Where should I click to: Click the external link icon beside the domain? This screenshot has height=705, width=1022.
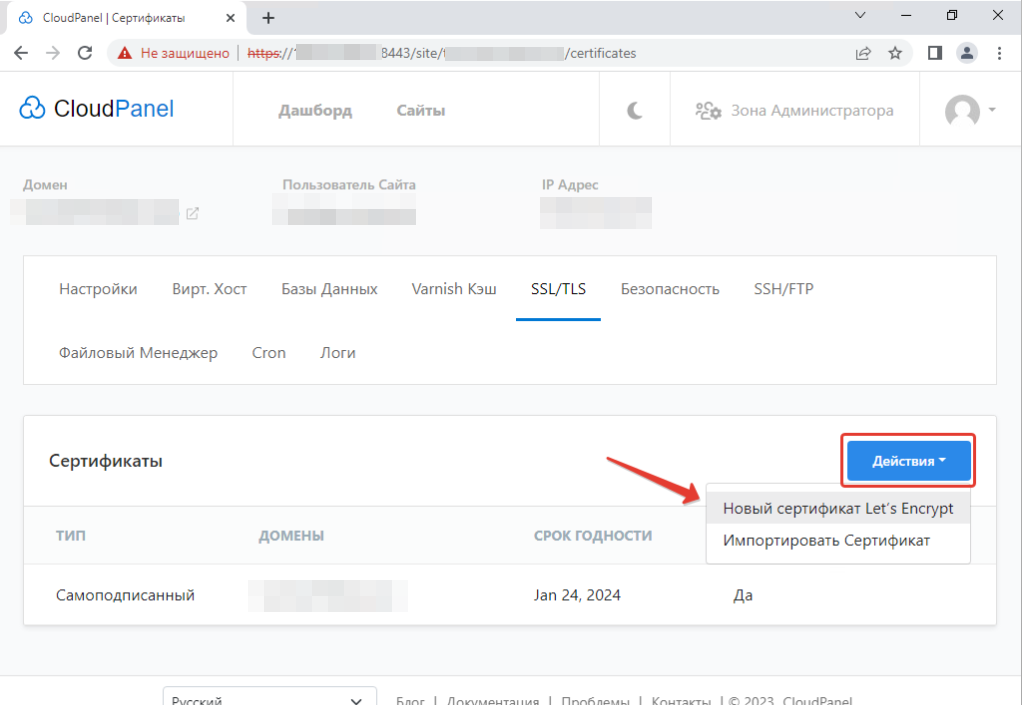(x=193, y=213)
